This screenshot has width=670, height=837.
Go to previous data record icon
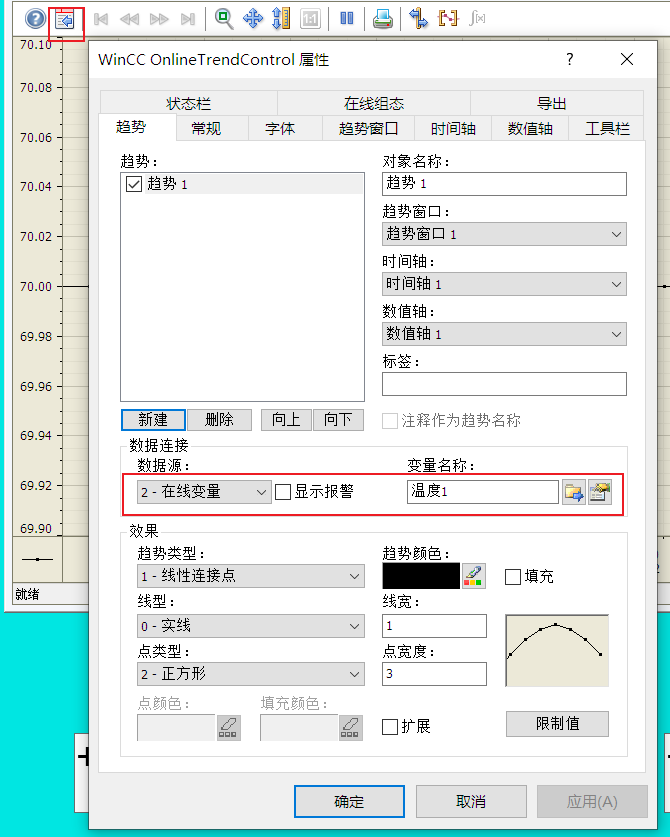(x=129, y=20)
